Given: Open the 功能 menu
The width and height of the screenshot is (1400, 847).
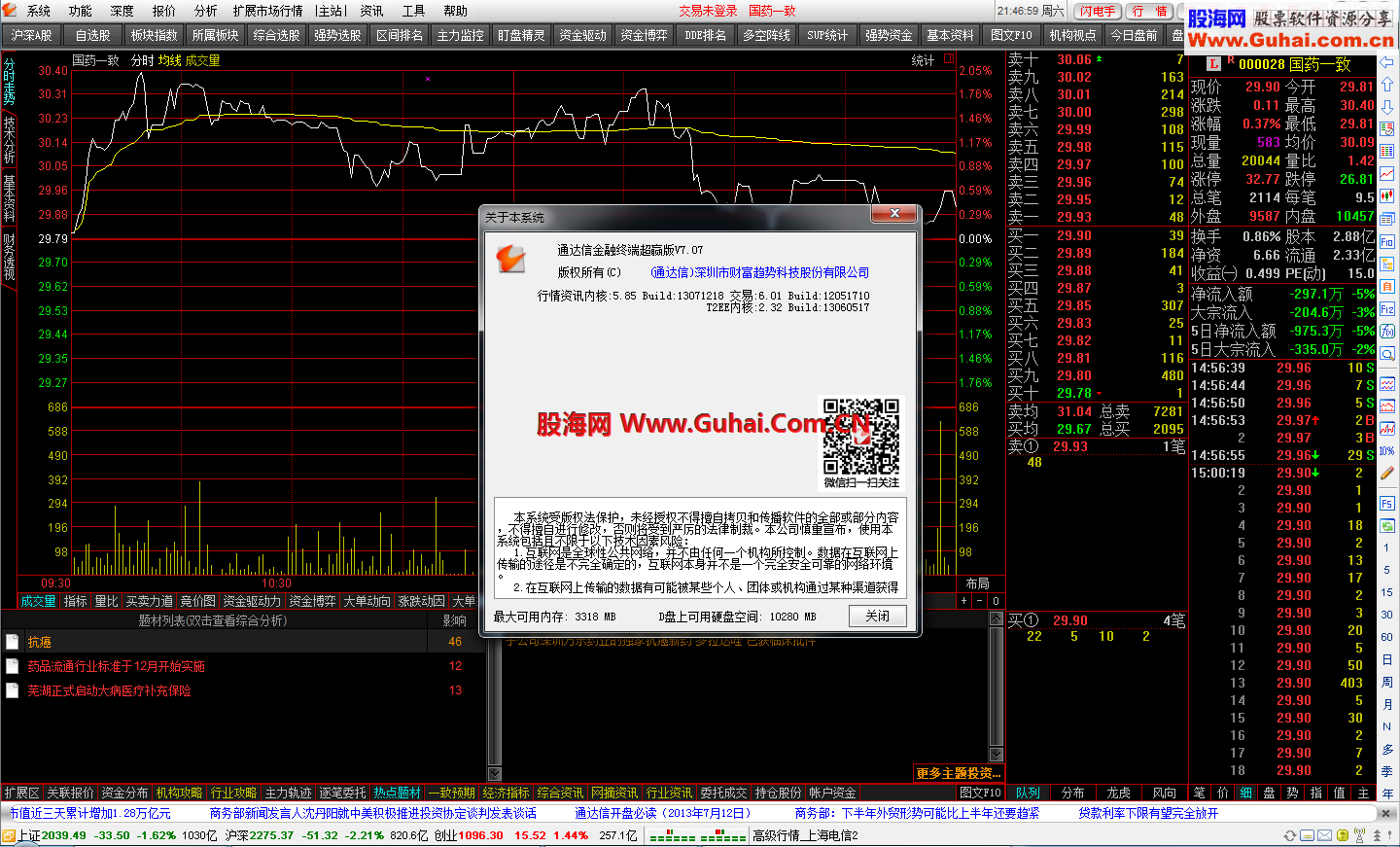Looking at the screenshot, I should pyautogui.click(x=81, y=11).
